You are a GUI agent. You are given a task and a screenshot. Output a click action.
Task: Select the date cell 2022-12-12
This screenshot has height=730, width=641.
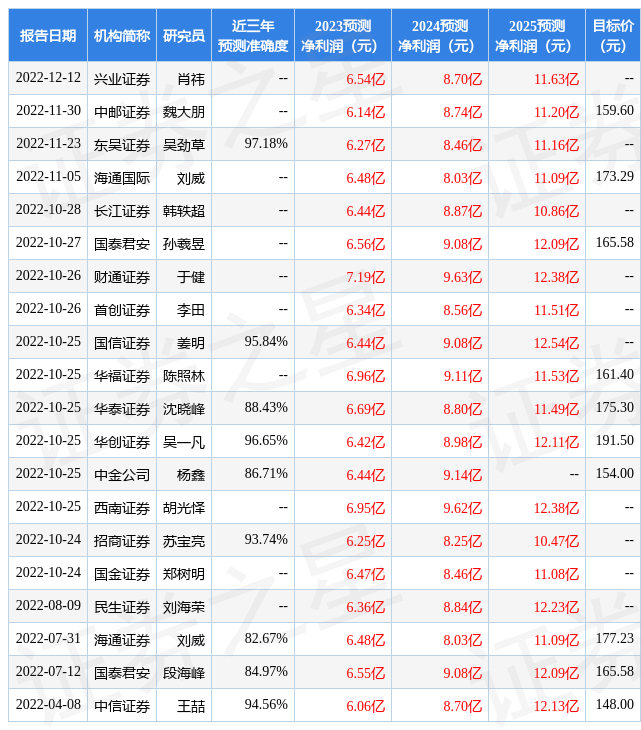tap(48, 78)
